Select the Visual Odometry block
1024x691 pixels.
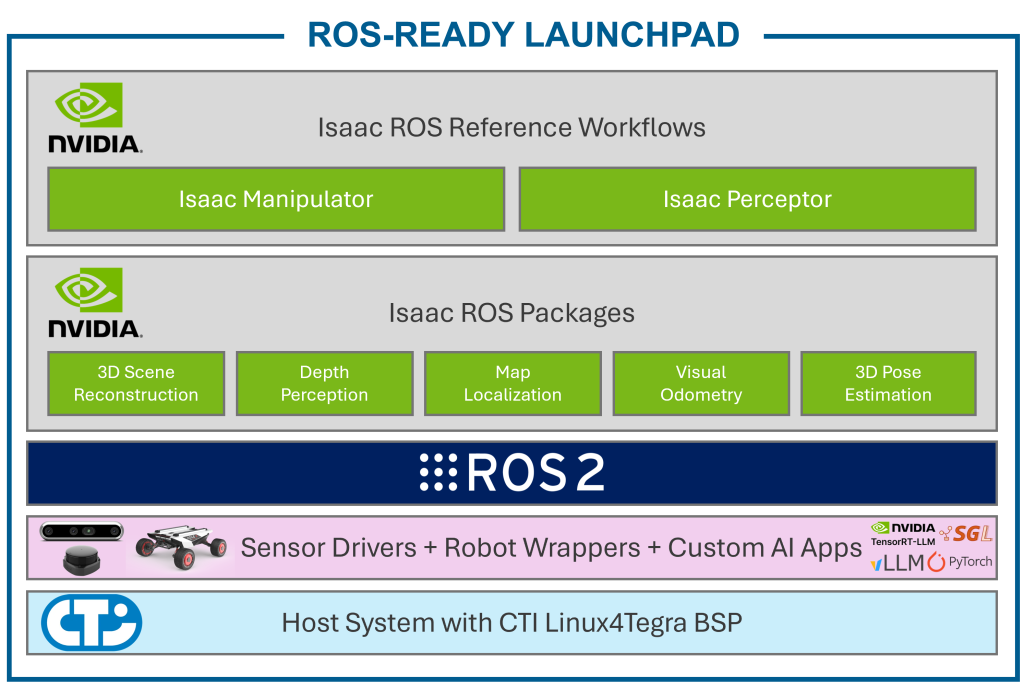pyautogui.click(x=701, y=383)
